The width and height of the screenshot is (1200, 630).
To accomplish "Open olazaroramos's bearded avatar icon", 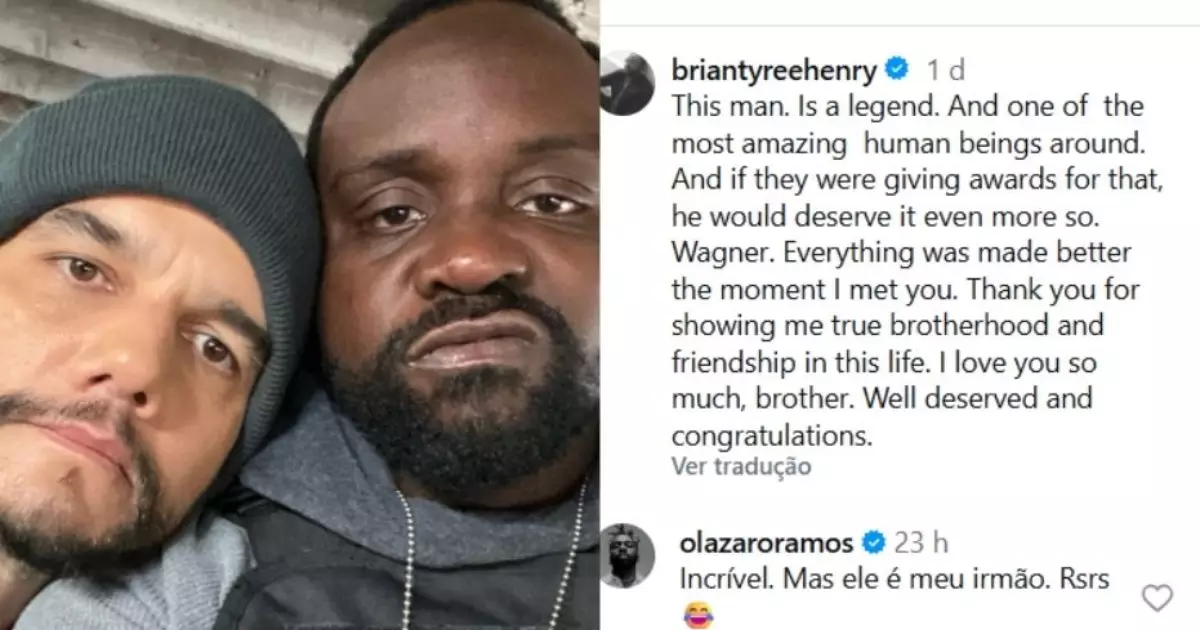I will pyautogui.click(x=627, y=555).
